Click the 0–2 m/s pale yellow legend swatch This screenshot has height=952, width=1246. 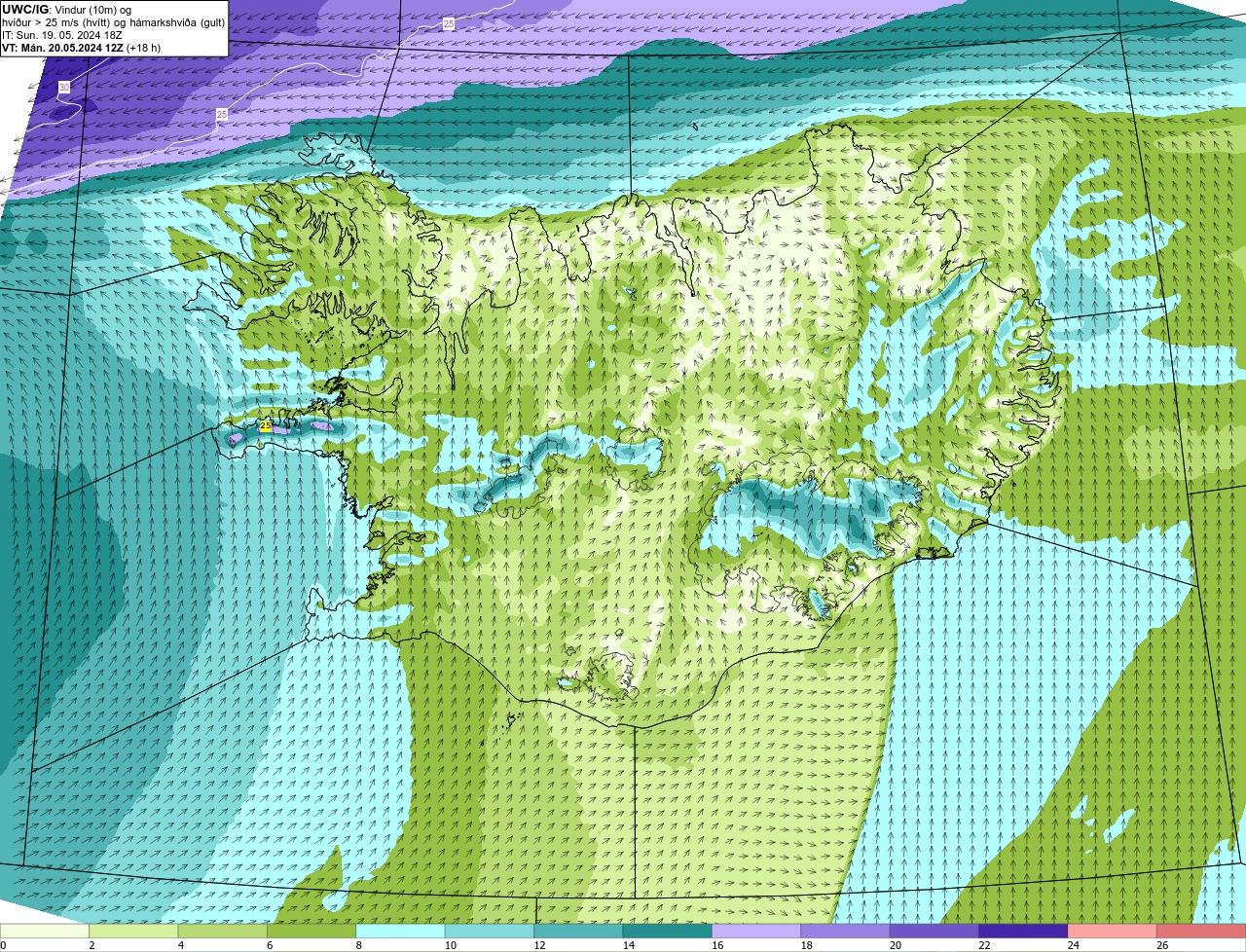[x=45, y=931]
